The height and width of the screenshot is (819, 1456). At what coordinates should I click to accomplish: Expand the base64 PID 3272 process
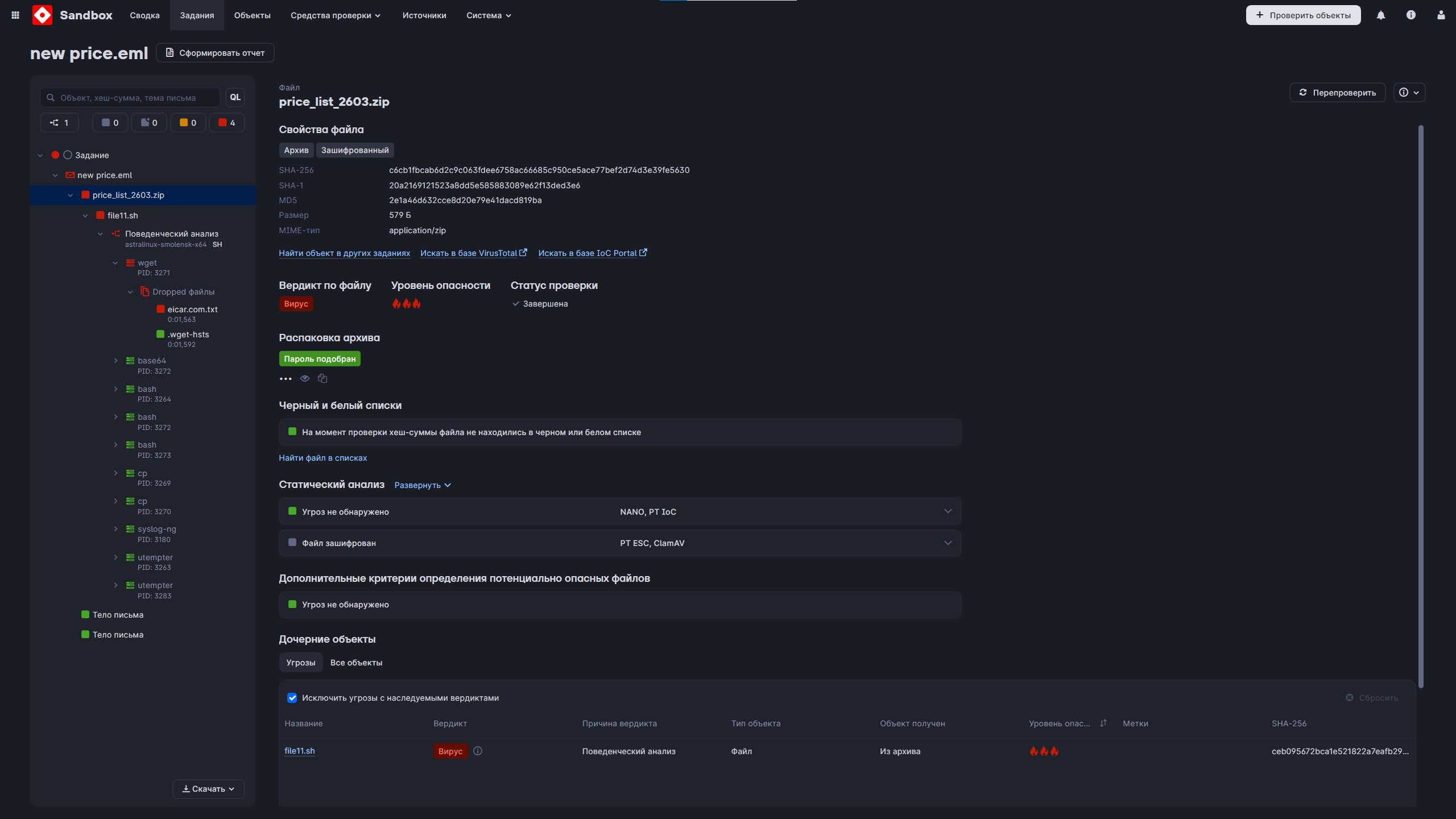(115, 361)
